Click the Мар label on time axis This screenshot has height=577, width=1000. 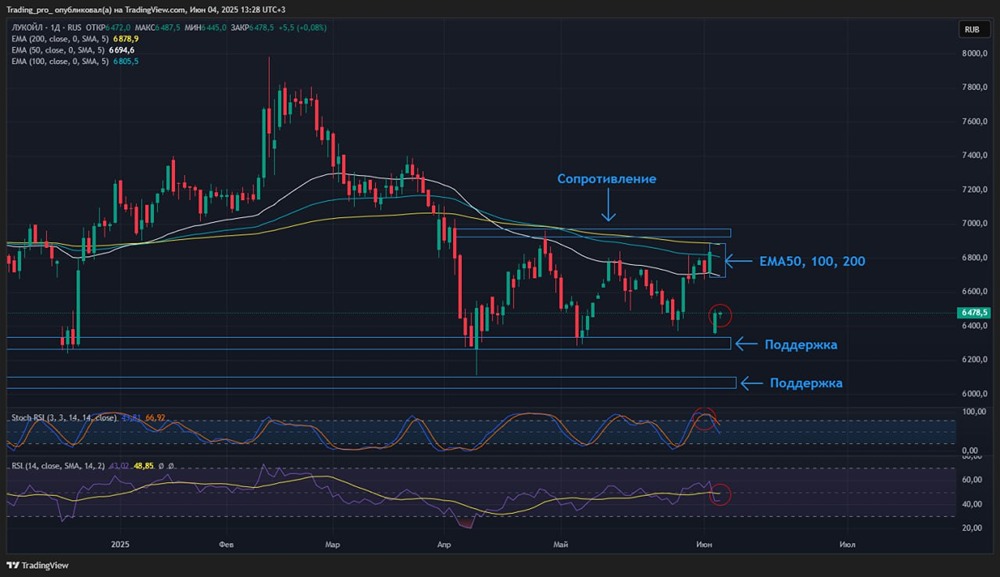[332, 544]
